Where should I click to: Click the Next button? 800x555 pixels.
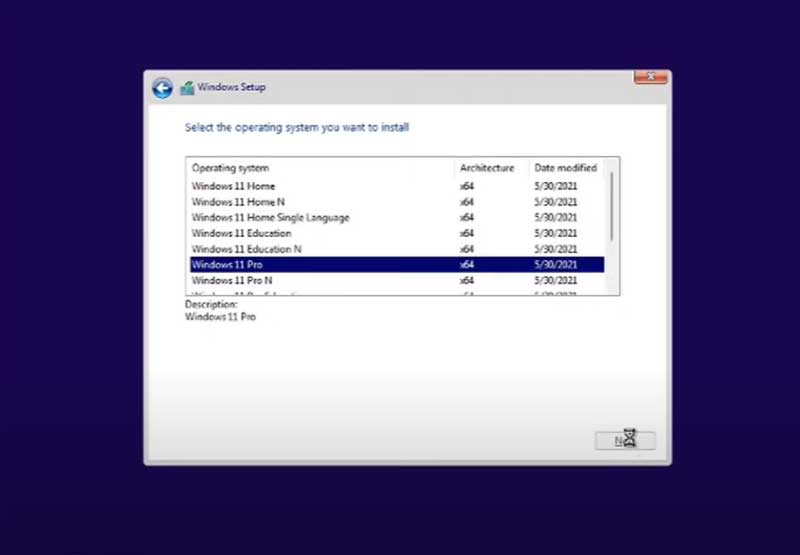tap(625, 441)
